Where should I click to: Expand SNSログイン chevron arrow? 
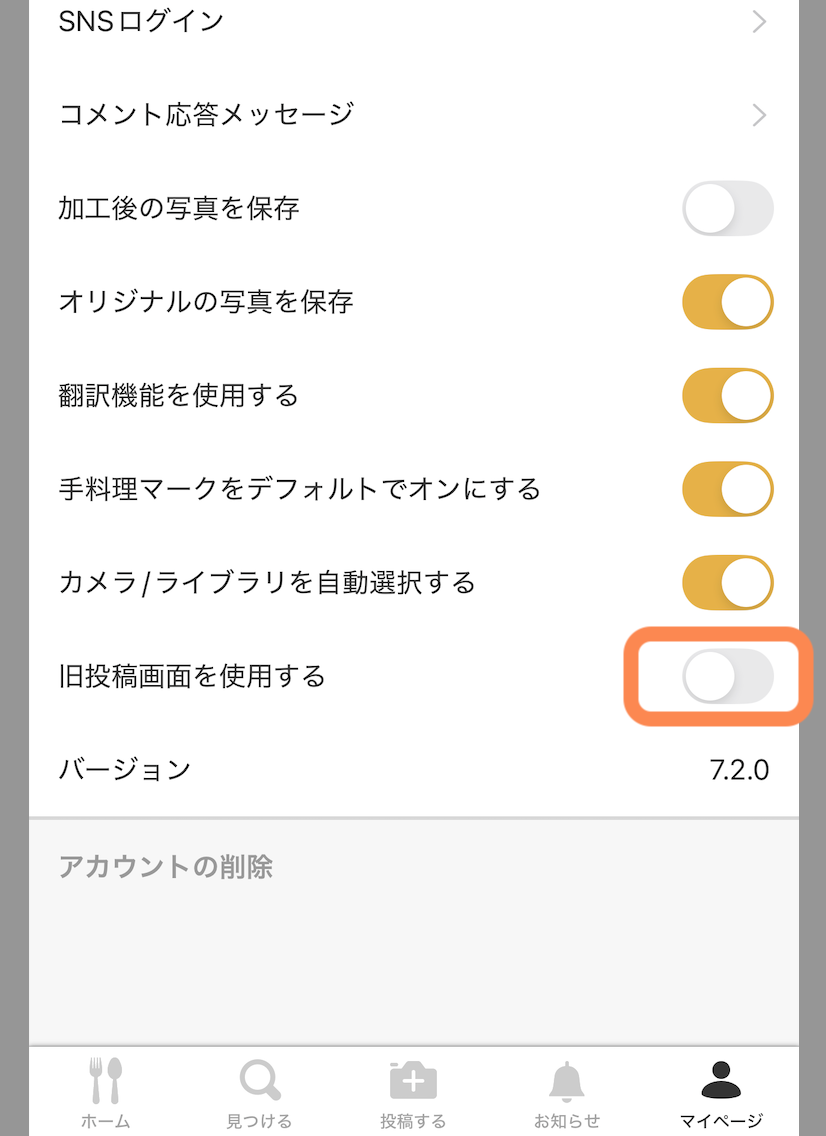759,22
